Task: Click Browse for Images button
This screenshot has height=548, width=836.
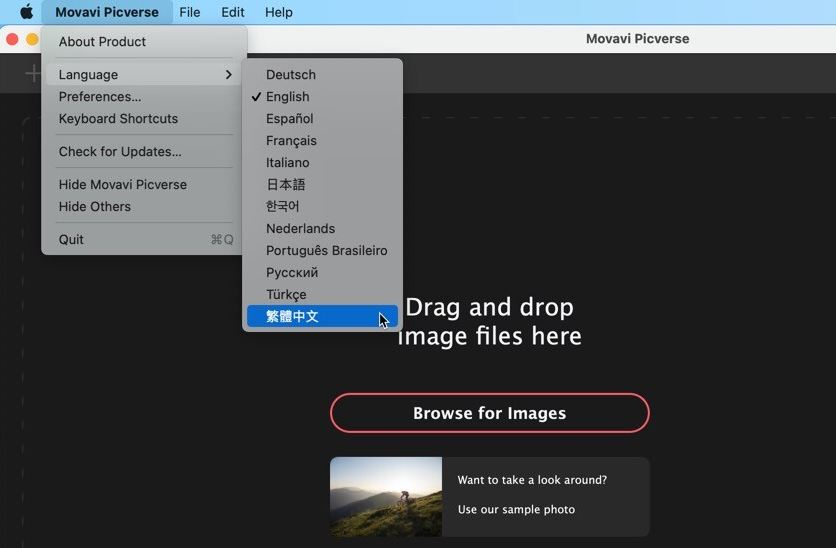Action: 489,413
